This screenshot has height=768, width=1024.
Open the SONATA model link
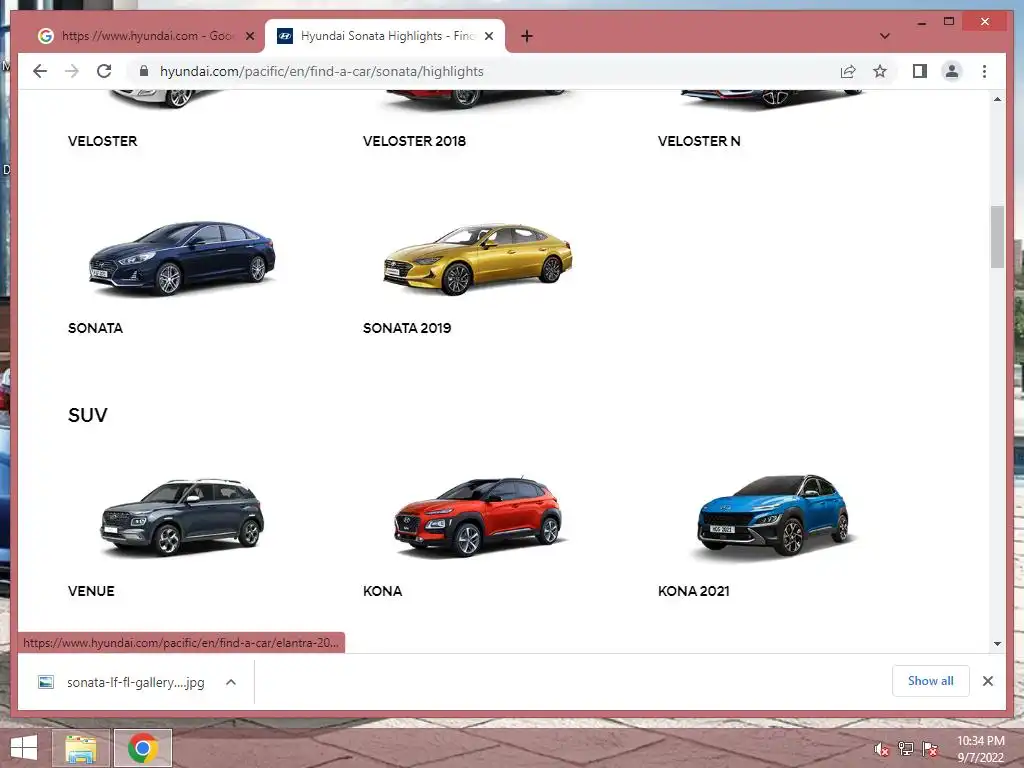click(x=95, y=328)
